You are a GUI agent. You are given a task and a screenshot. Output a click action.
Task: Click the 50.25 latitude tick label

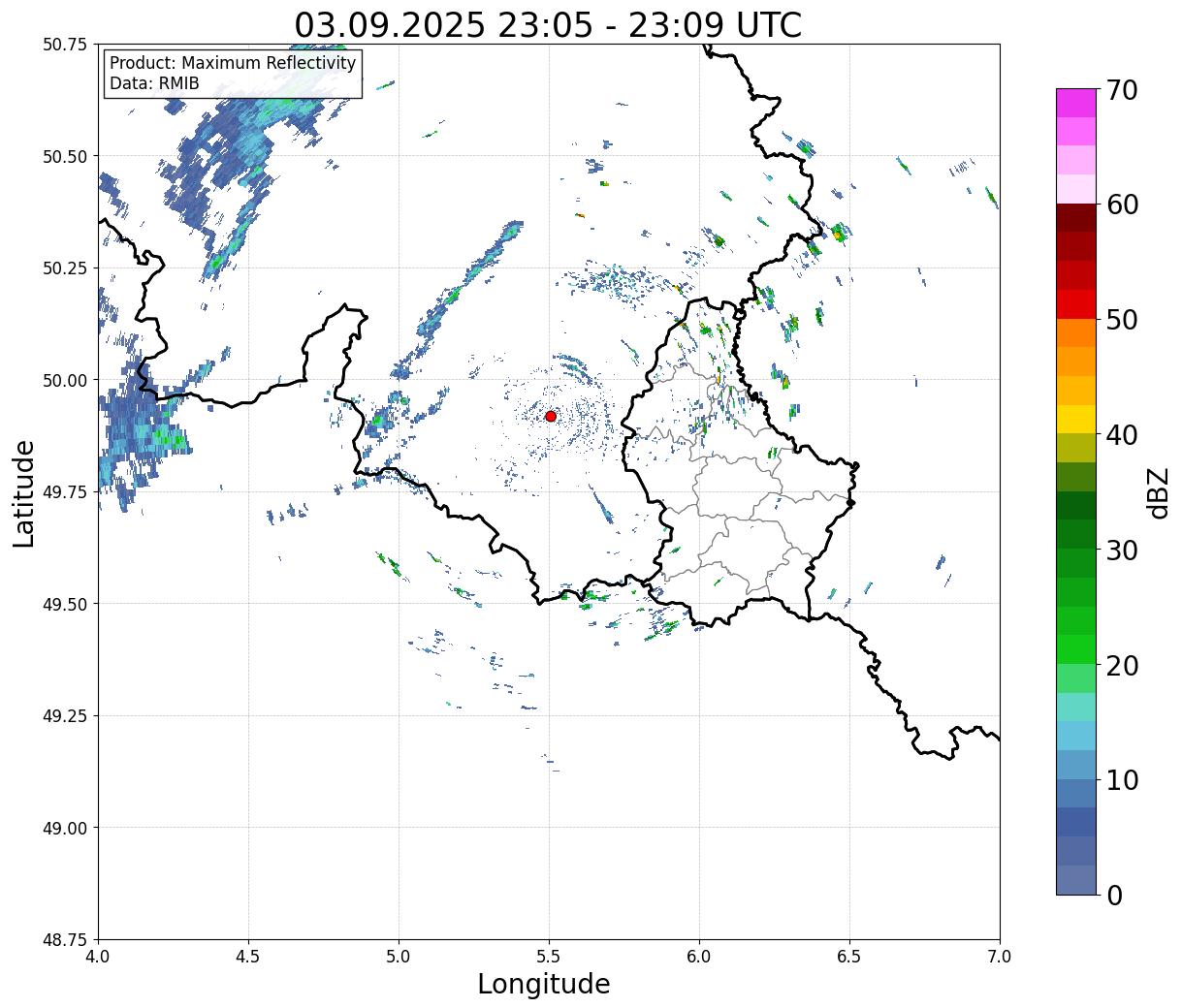tap(66, 268)
